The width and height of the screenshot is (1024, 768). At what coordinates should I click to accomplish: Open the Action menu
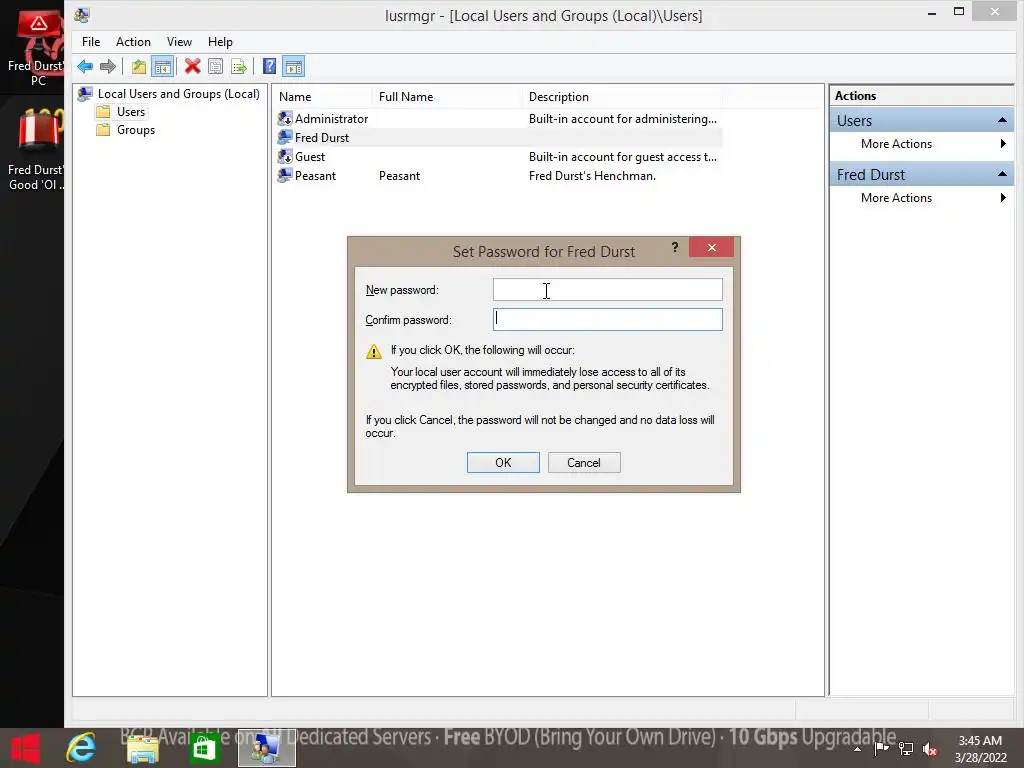click(133, 42)
